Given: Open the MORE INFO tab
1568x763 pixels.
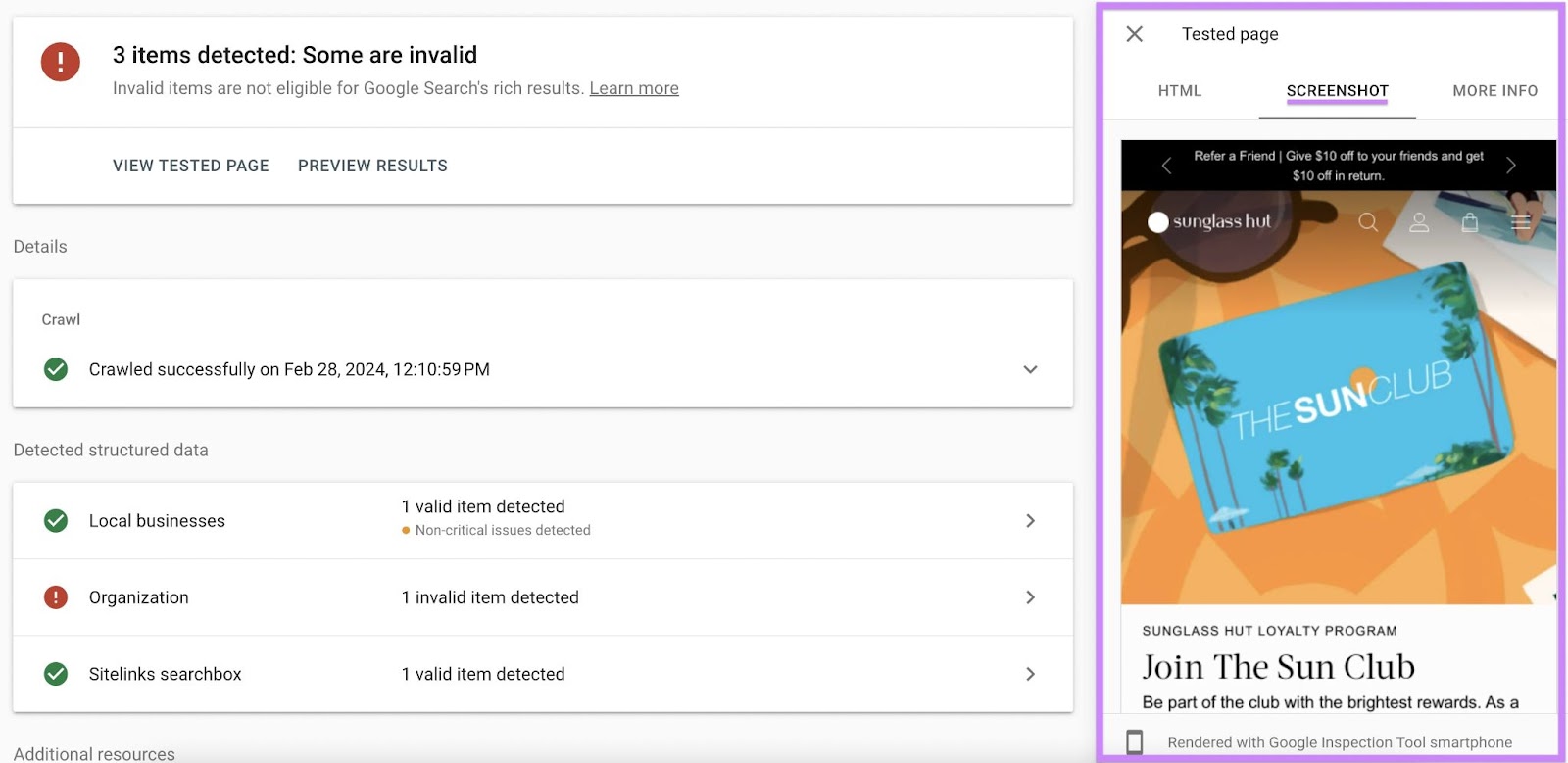Looking at the screenshot, I should (x=1494, y=91).
